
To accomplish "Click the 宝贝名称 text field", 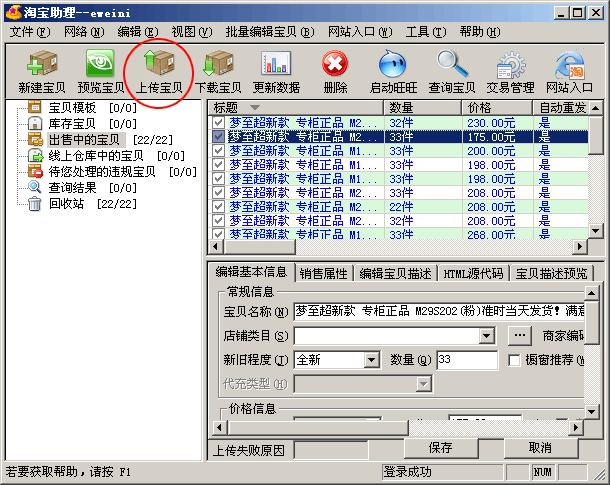I will (x=439, y=312).
